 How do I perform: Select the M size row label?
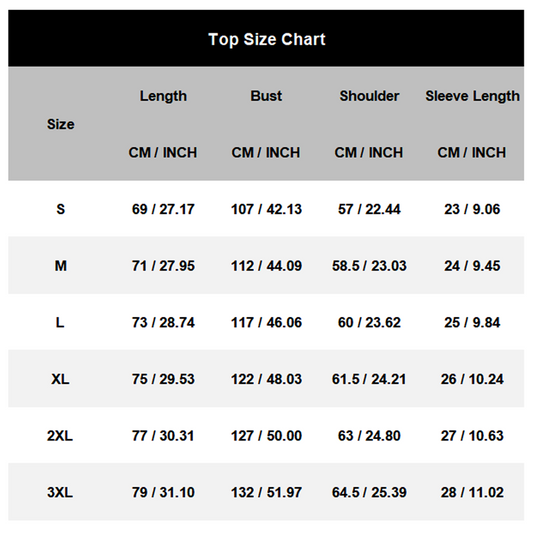61,266
